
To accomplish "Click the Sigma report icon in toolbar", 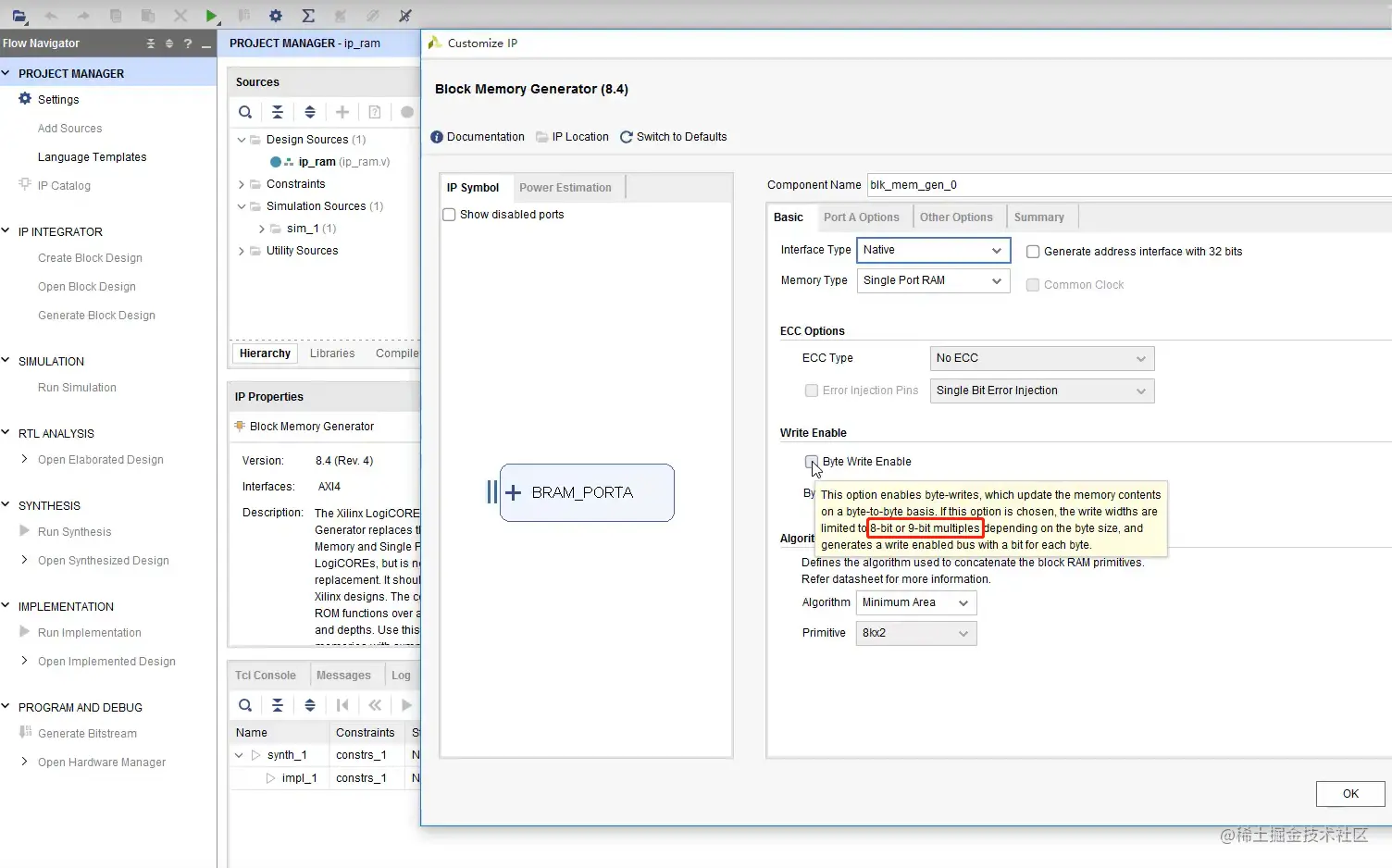I will pyautogui.click(x=308, y=16).
